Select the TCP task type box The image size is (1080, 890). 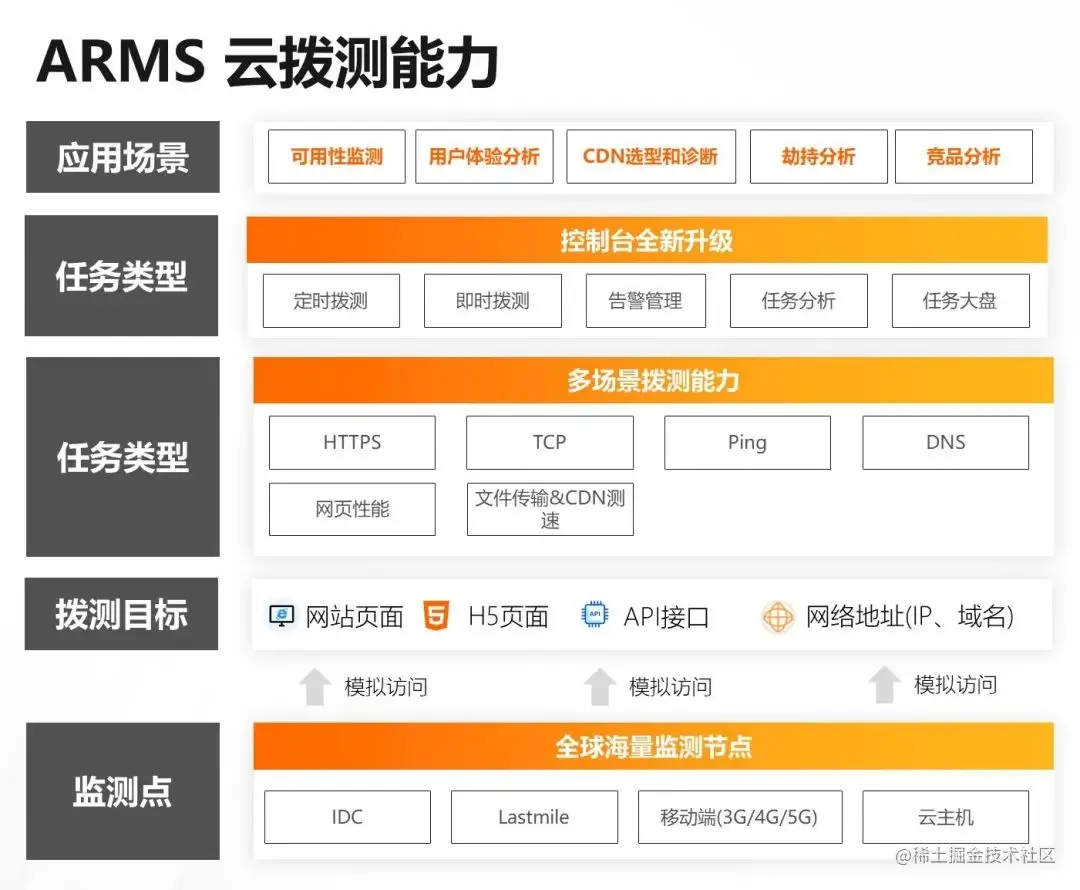click(x=550, y=442)
